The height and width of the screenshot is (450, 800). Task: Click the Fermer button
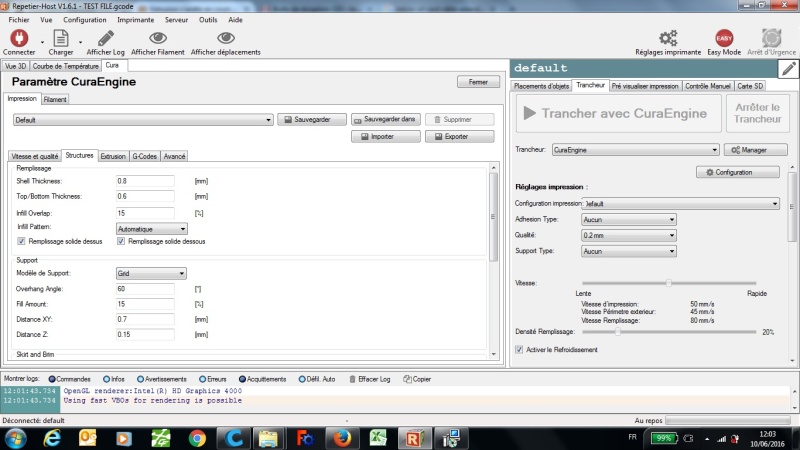(x=478, y=82)
